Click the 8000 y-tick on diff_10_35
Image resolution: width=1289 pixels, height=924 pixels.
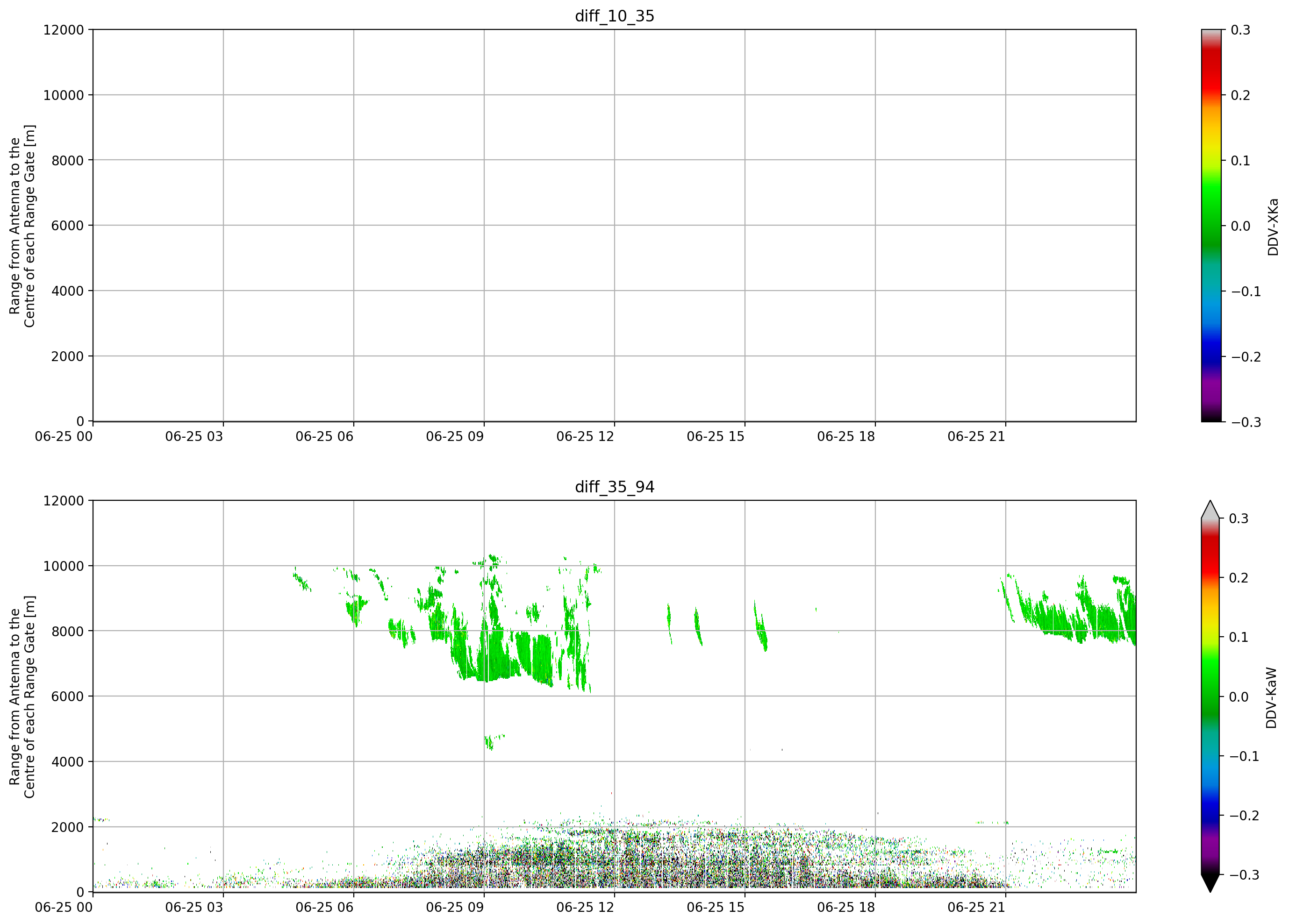click(68, 160)
